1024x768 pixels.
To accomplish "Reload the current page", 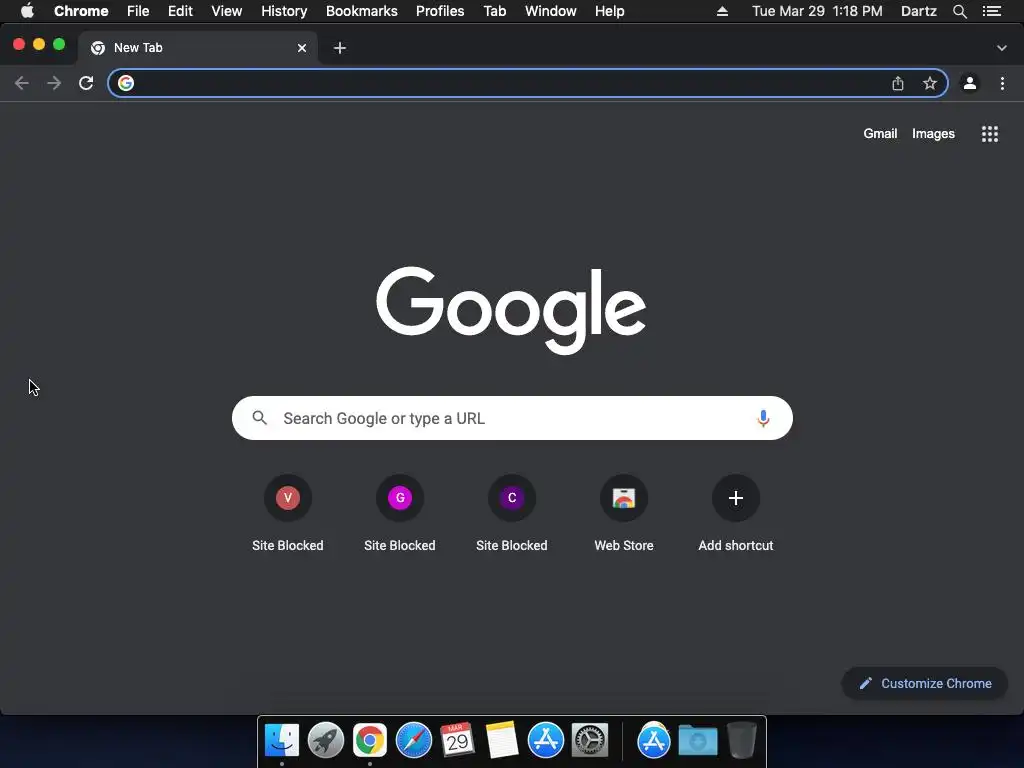I will coord(86,83).
